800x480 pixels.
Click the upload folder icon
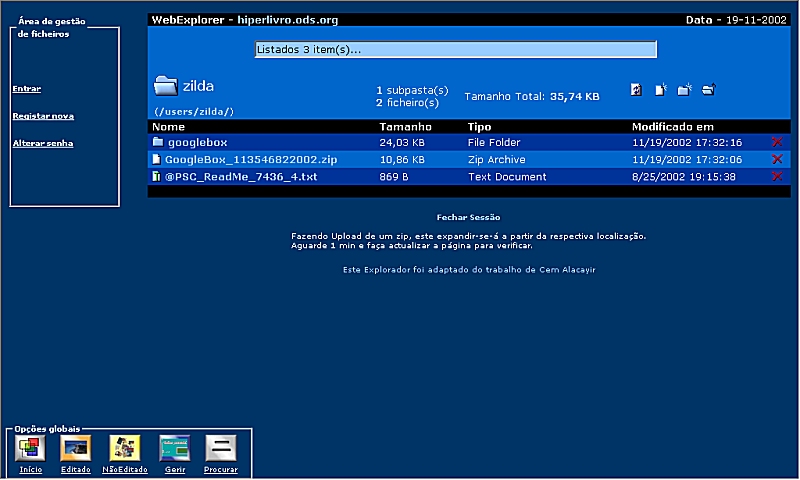click(709, 90)
